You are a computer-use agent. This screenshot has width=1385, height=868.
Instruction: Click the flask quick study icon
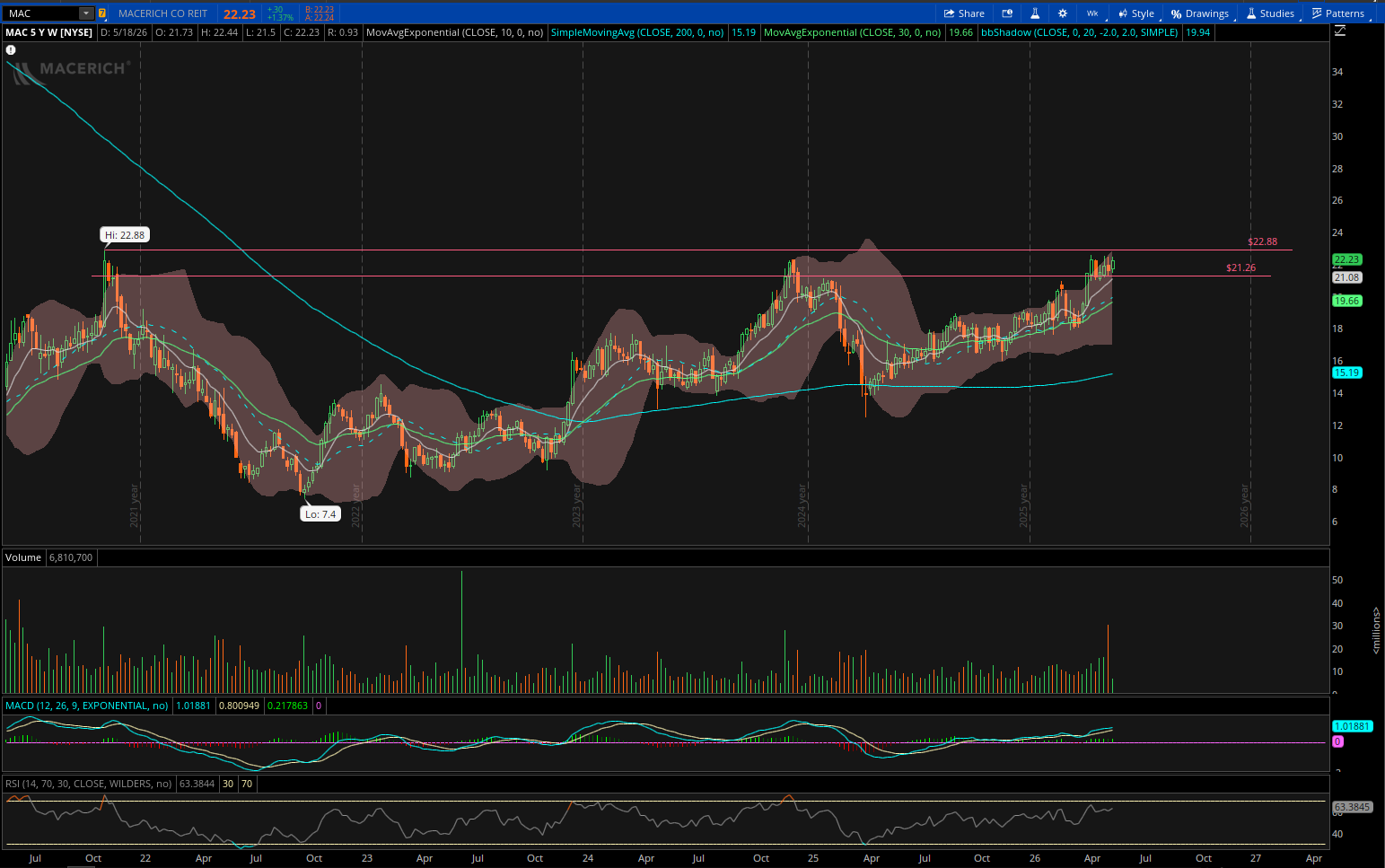click(1035, 13)
